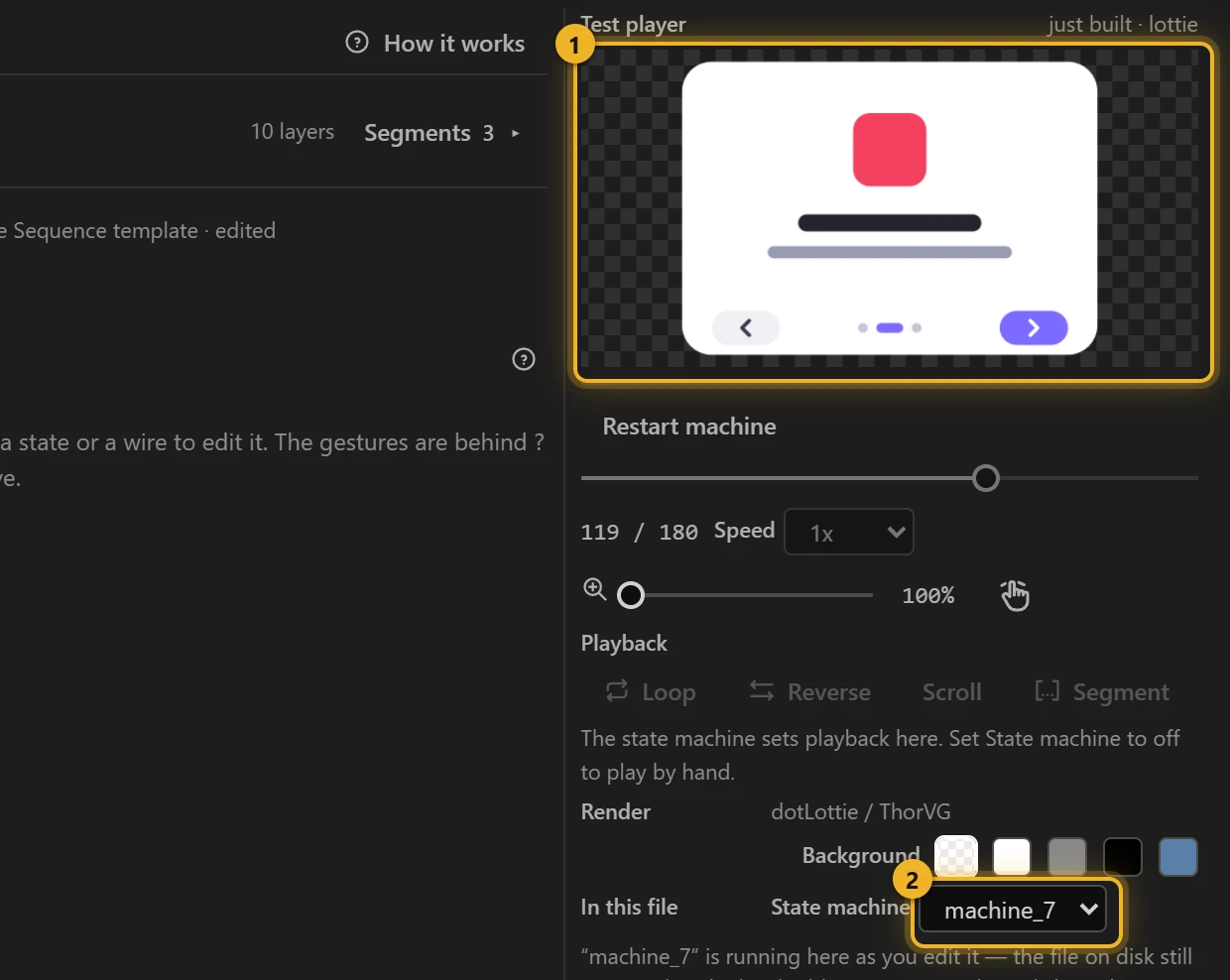Image resolution: width=1230 pixels, height=980 pixels.
Task: Click the circled question mark help icon above the gestures hint
Action: click(x=524, y=359)
